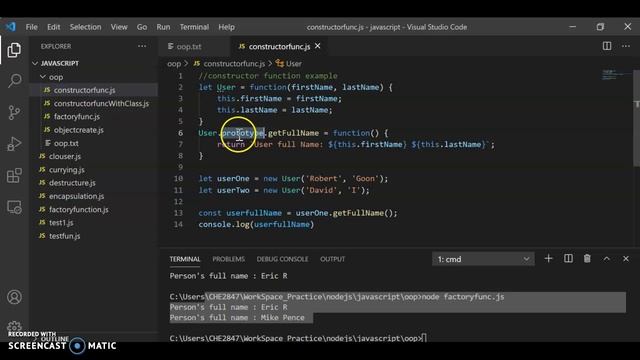Collapse the oop folder
This screenshot has width=640, height=360.
click(x=43, y=77)
